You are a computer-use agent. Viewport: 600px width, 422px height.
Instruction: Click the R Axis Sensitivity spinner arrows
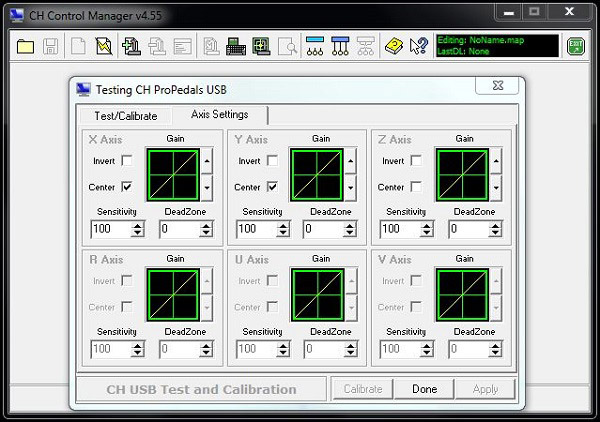click(138, 349)
